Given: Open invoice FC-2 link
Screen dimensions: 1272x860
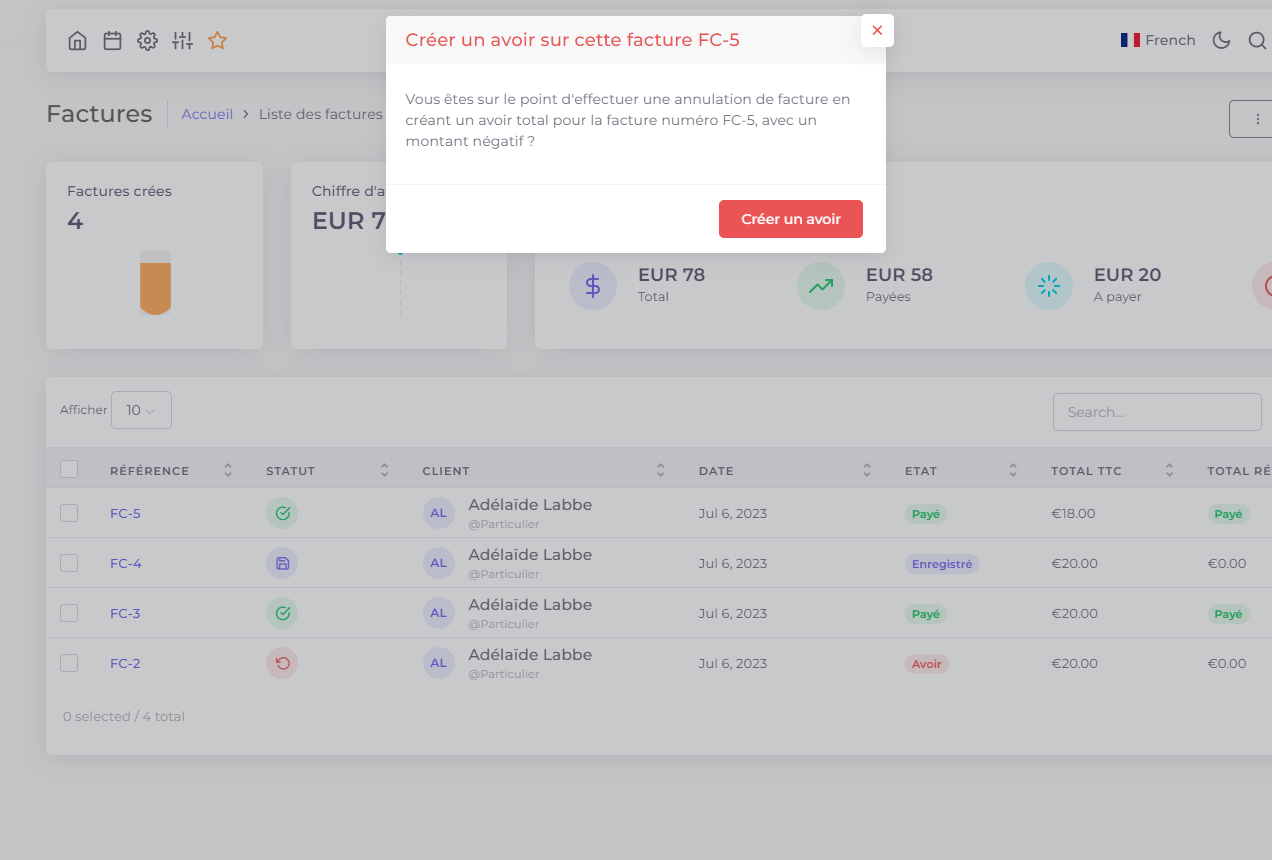Looking at the screenshot, I should (x=125, y=663).
